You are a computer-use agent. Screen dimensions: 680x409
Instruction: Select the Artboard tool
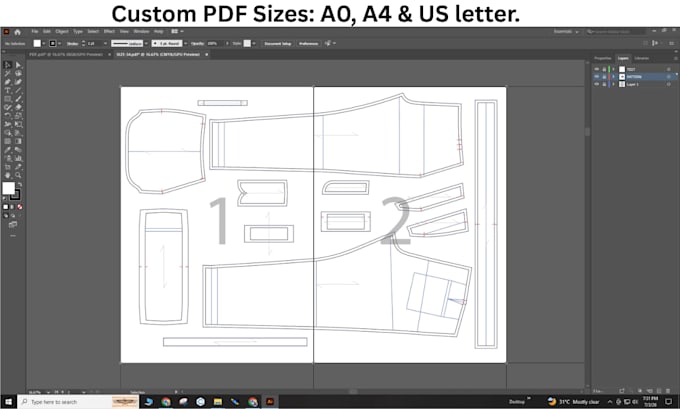[x=7, y=167]
